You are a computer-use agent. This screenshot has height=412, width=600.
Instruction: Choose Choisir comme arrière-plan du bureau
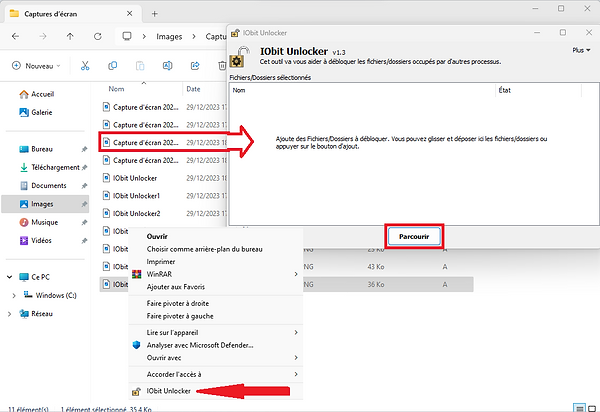[215, 249]
